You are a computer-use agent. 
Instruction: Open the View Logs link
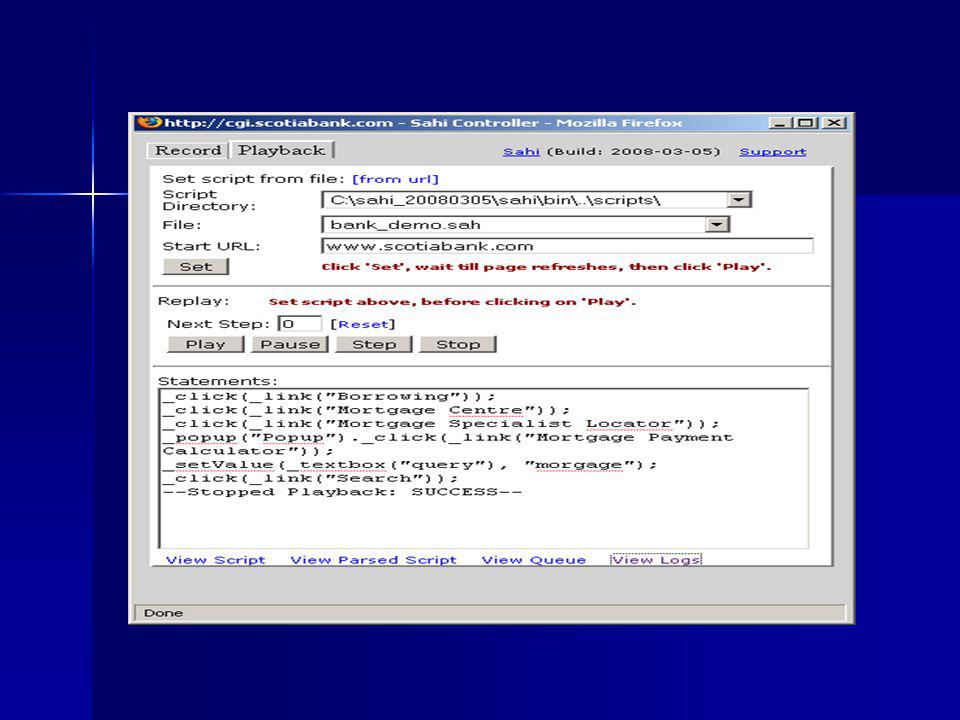coord(656,560)
